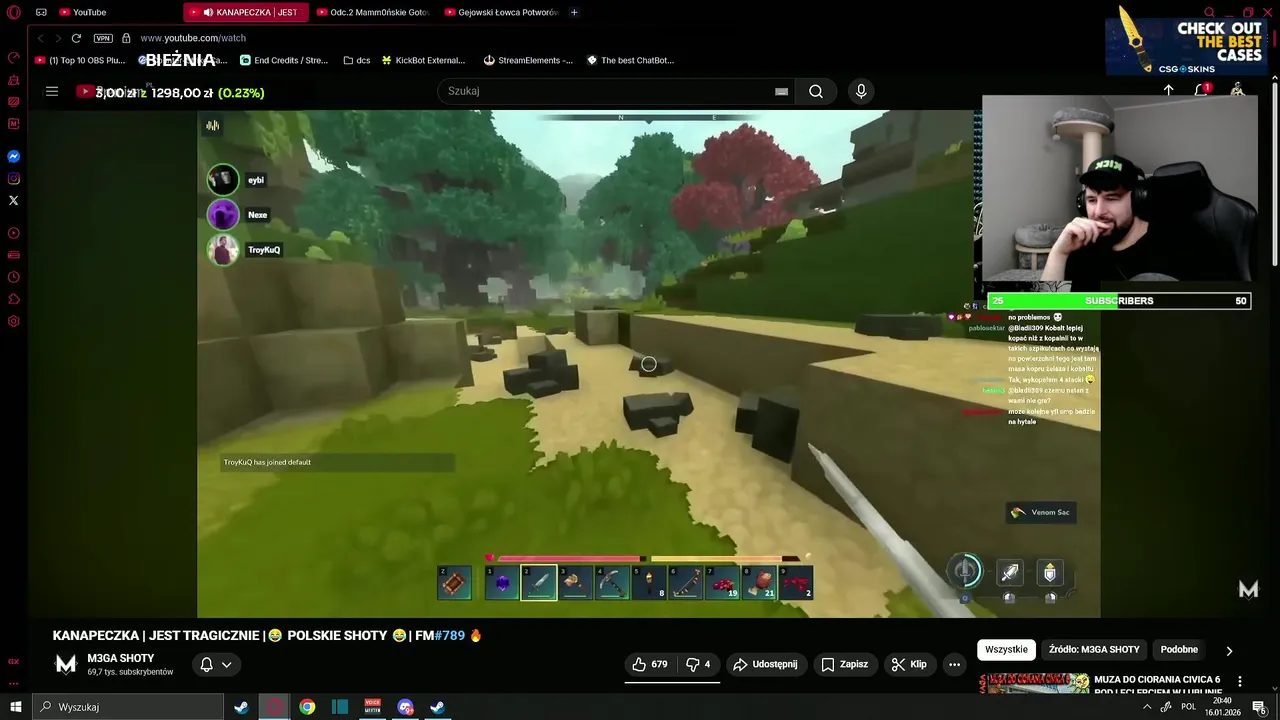Open YouTube notifications bell
Image resolution: width=1280 pixels, height=720 pixels.
pyautogui.click(x=1201, y=90)
